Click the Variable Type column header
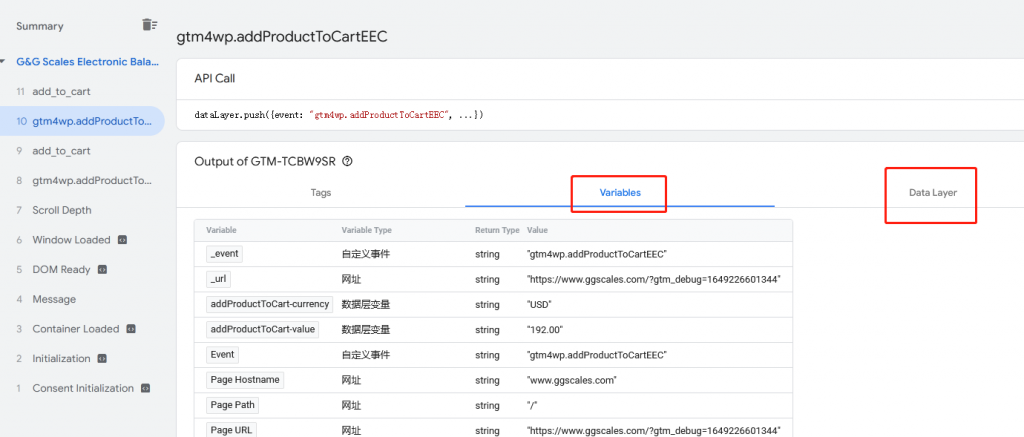 (366, 231)
